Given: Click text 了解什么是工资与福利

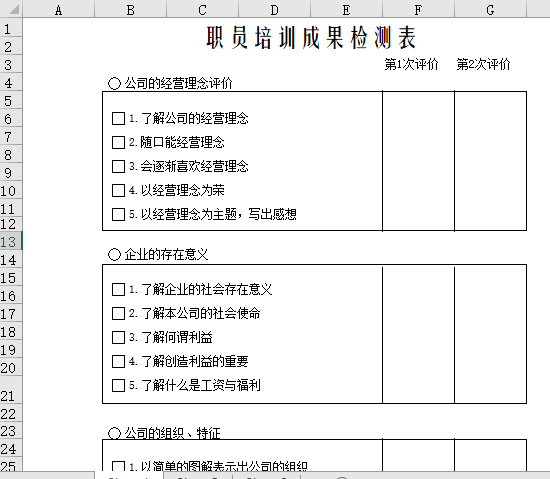Looking at the screenshot, I should coord(201,385).
